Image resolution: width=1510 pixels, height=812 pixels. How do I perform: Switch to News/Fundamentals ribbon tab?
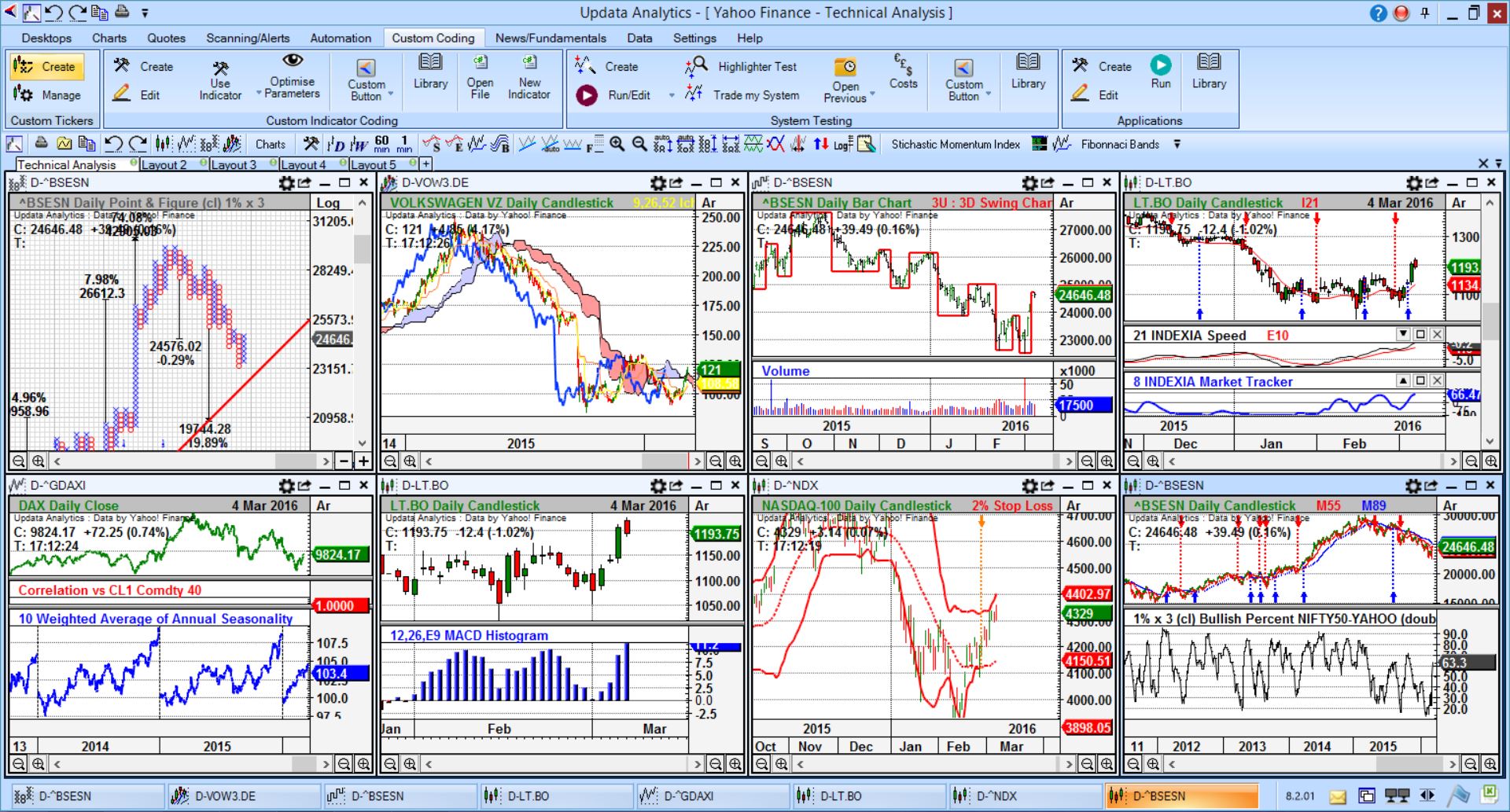[551, 38]
